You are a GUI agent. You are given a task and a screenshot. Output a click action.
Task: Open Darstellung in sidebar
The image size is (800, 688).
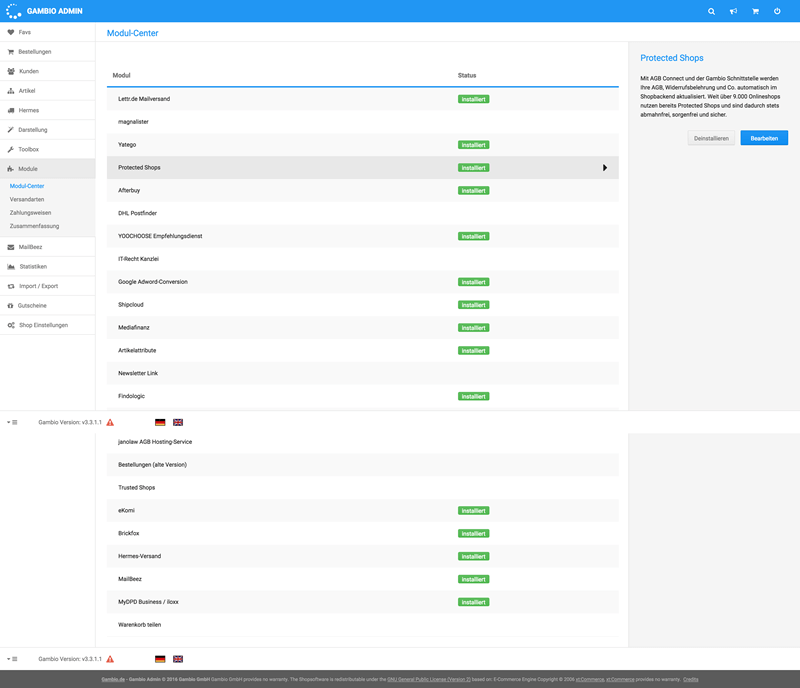click(47, 130)
